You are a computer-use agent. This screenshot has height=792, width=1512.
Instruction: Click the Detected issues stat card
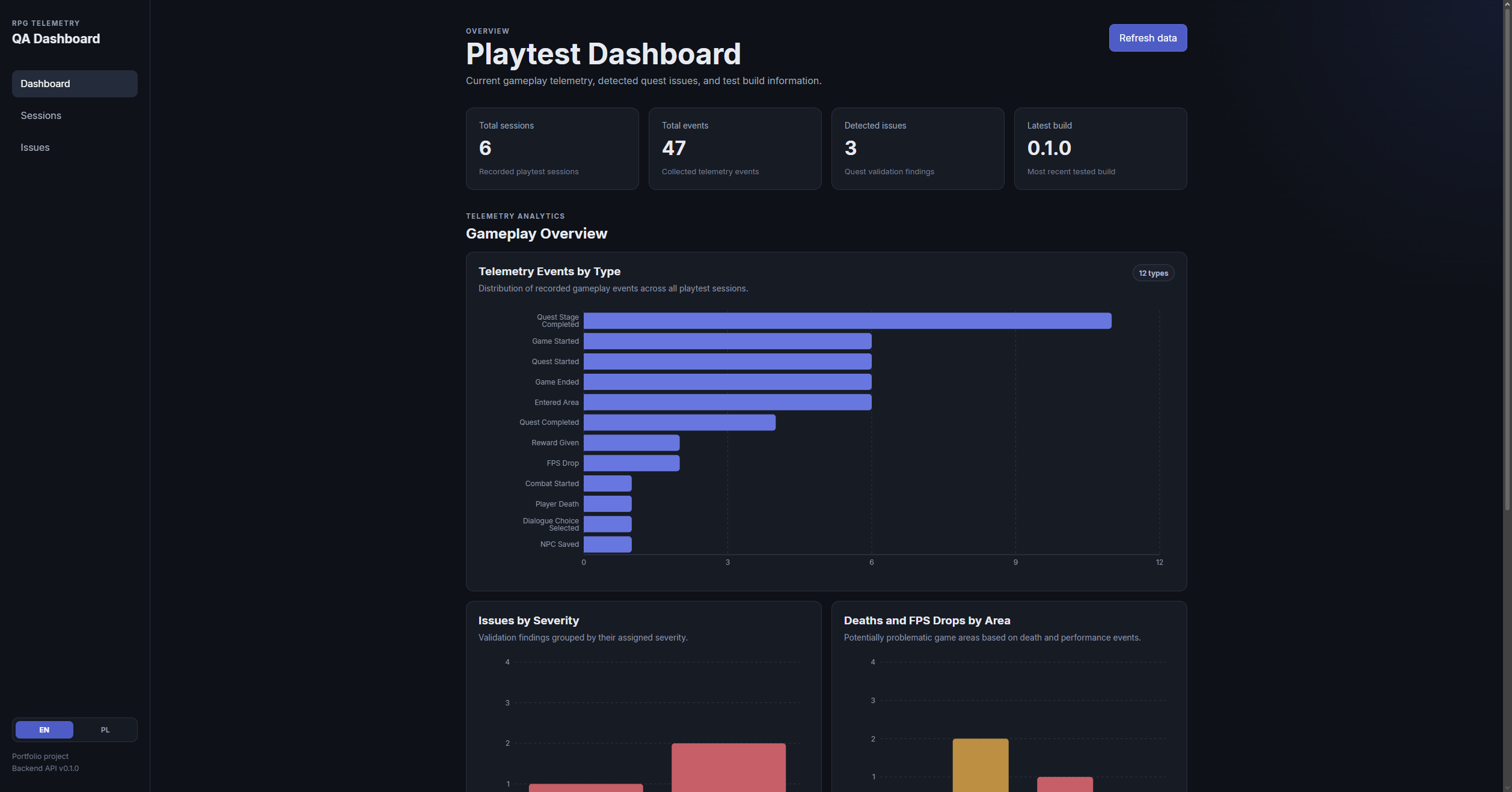tap(917, 148)
